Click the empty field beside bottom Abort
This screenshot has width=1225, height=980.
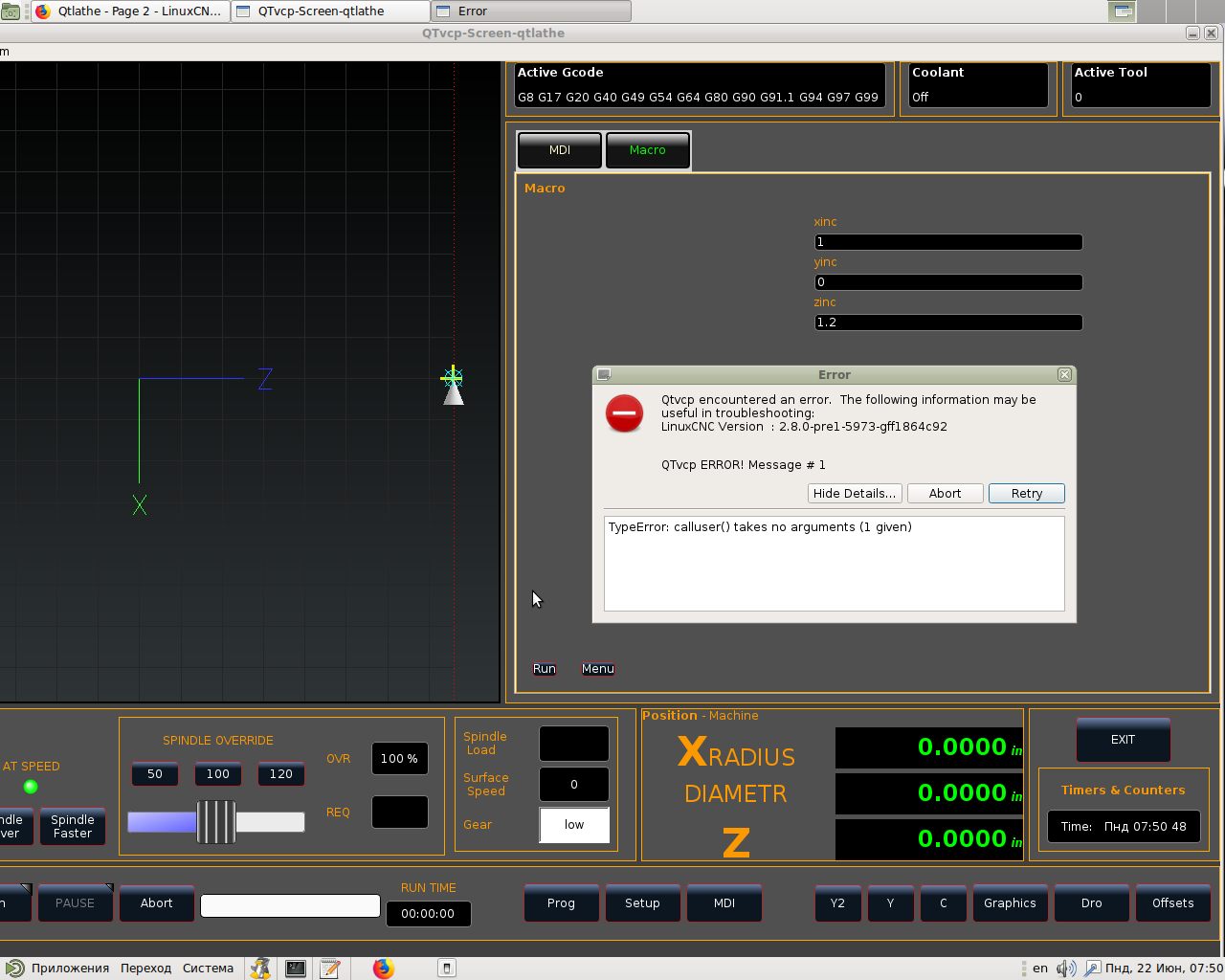tap(290, 905)
